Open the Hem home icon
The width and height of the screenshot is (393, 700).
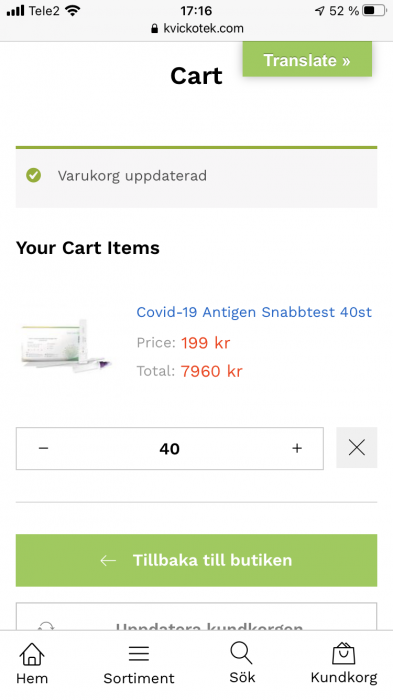(x=32, y=654)
